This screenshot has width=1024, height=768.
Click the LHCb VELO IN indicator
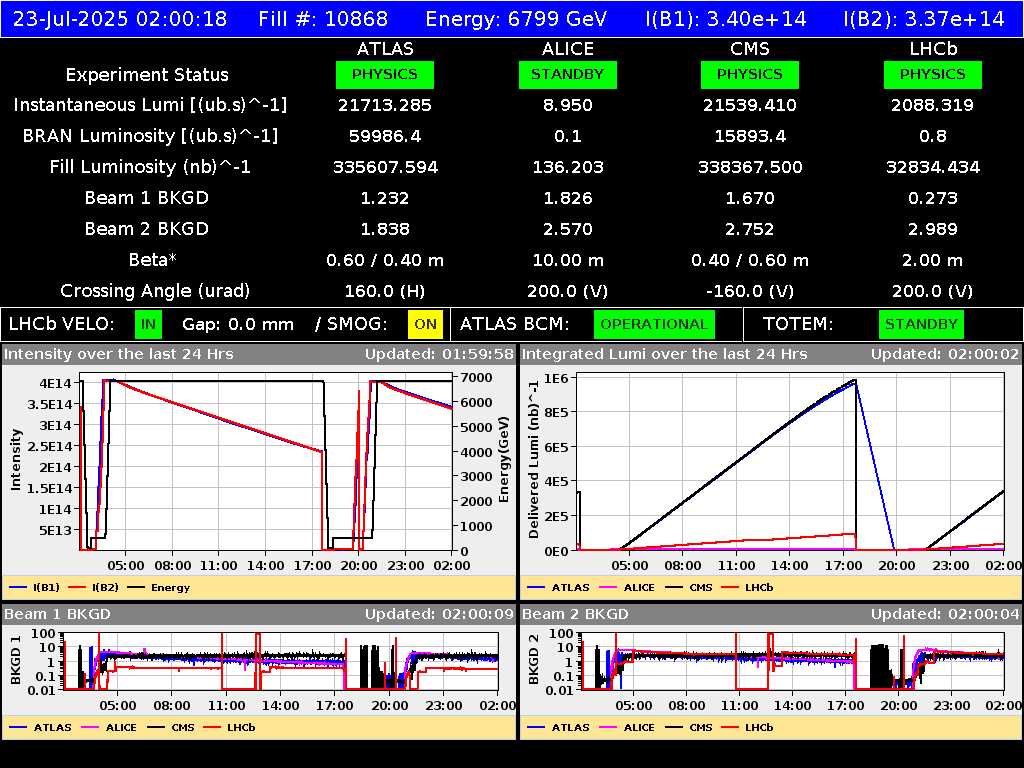[149, 325]
